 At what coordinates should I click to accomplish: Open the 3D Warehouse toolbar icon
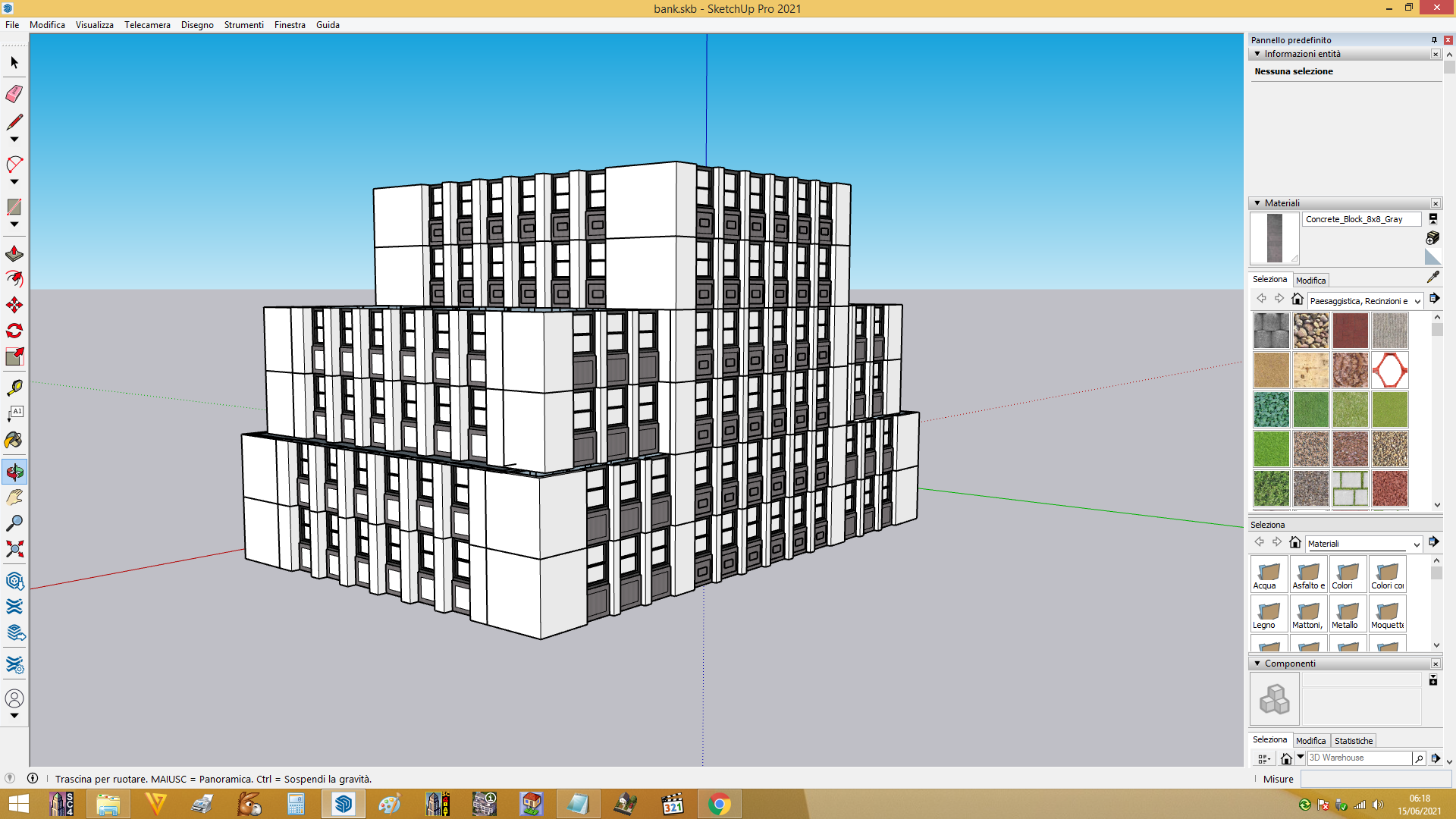[14, 582]
